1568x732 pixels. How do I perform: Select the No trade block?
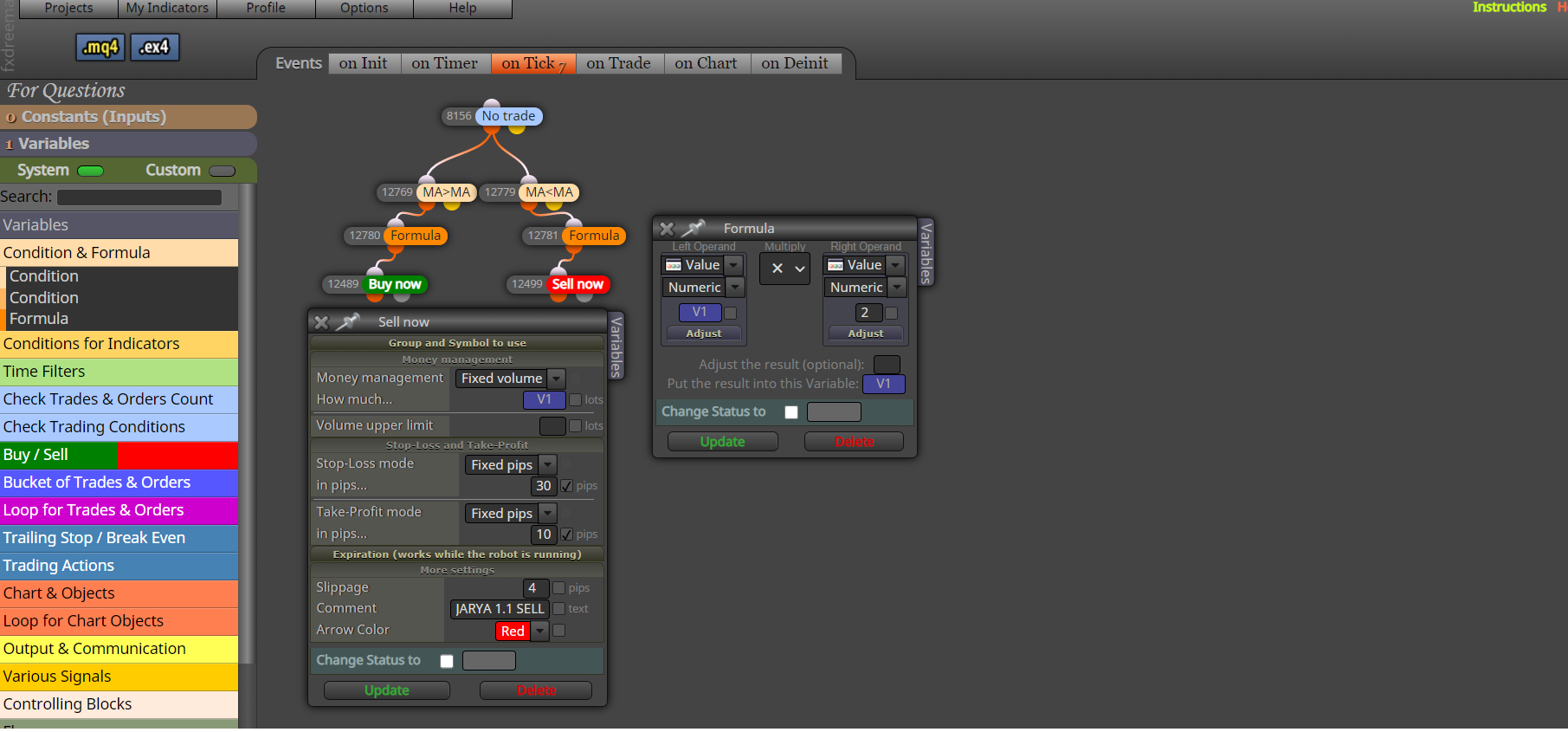pos(508,116)
